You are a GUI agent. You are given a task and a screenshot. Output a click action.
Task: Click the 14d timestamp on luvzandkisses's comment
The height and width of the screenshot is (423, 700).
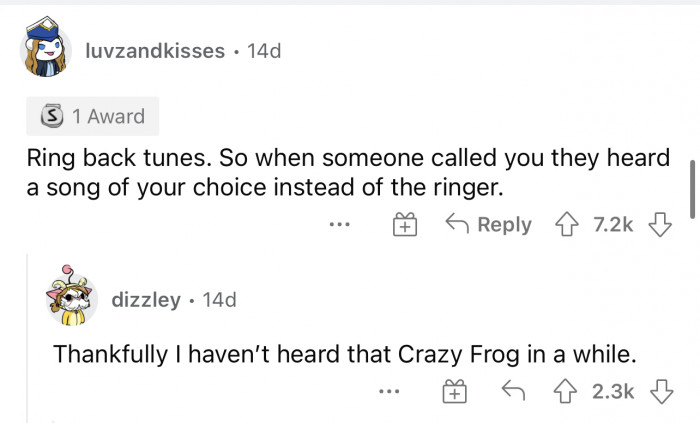click(262, 51)
